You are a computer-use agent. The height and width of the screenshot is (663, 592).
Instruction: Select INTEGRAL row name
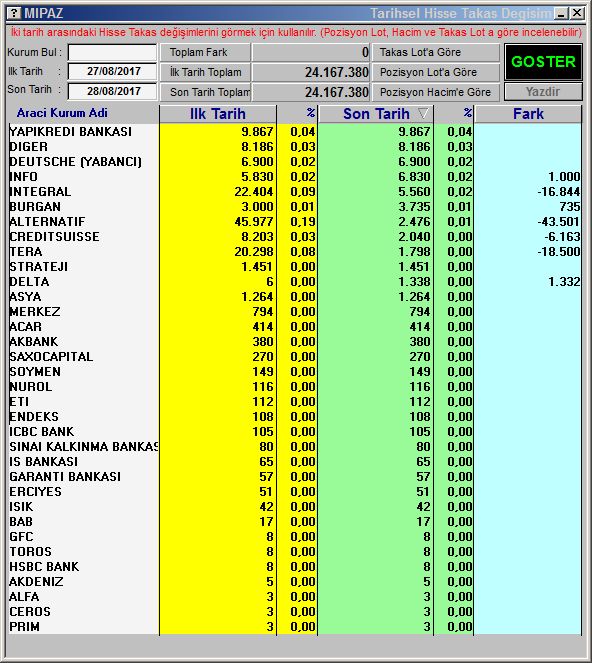(x=40, y=192)
